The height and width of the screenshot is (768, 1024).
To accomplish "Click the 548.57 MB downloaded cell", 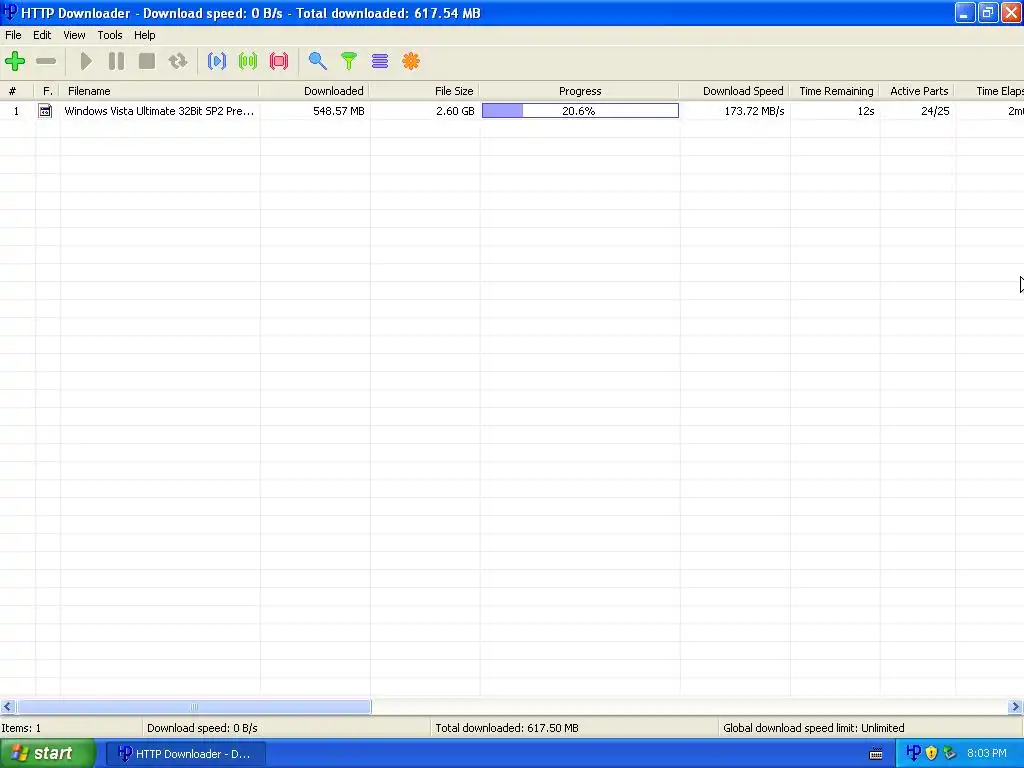I will click(x=338, y=111).
